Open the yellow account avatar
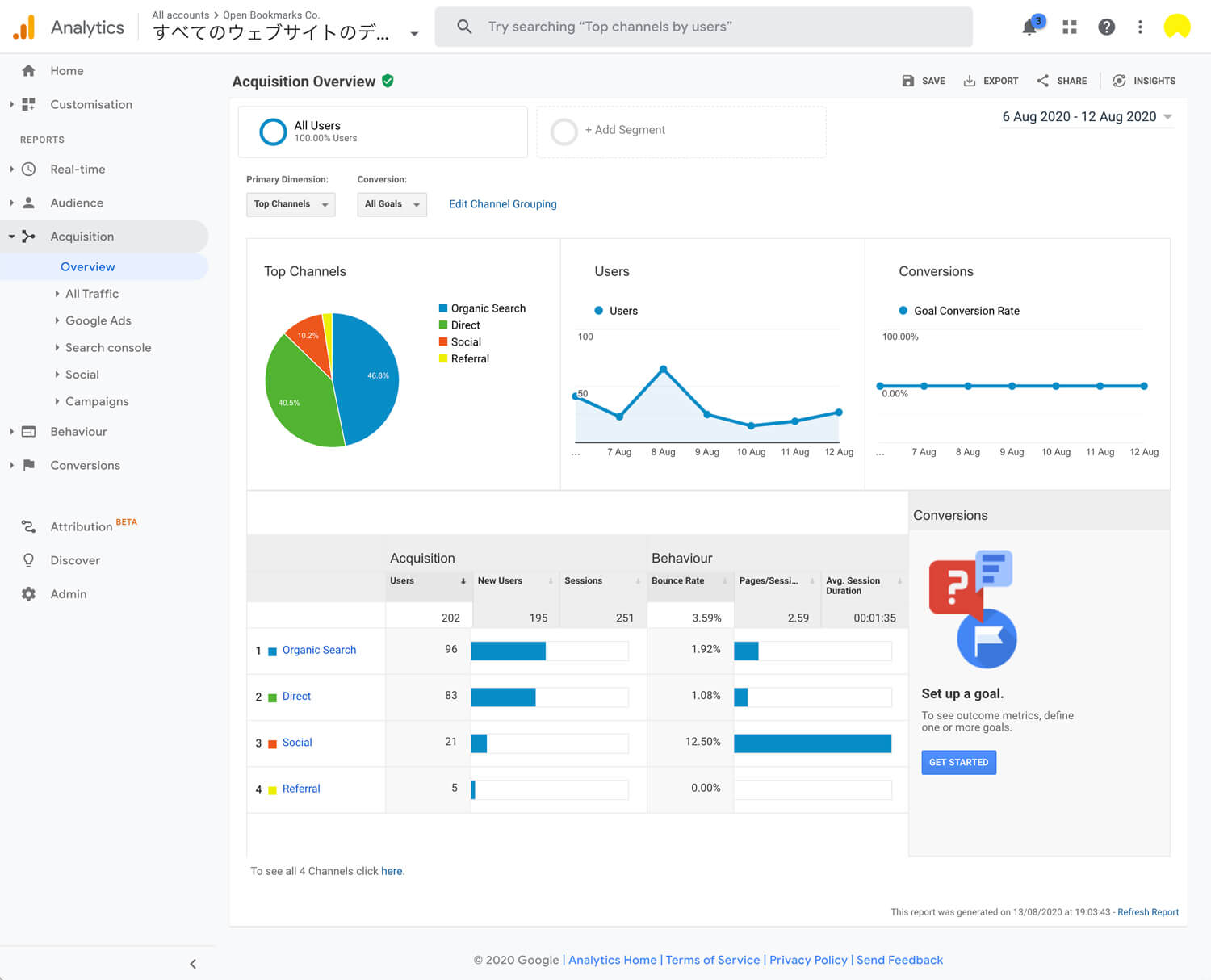1211x980 pixels. (1177, 27)
